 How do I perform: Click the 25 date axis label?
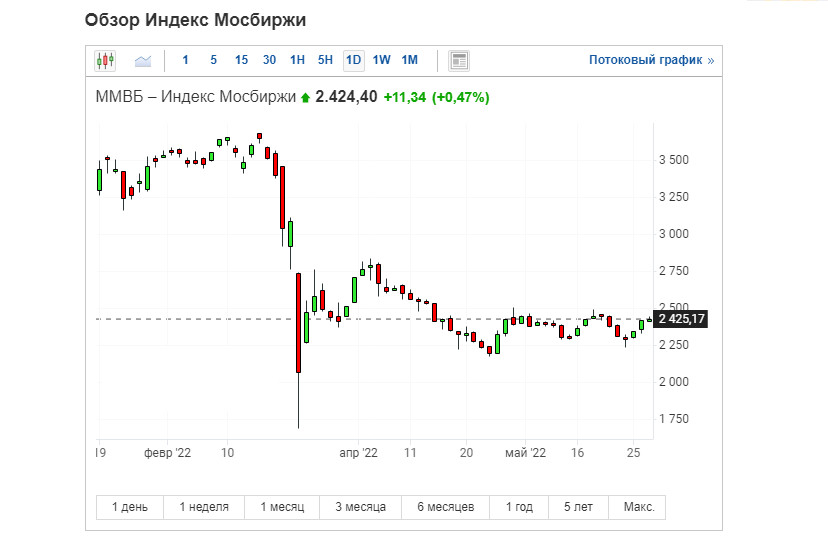click(x=633, y=453)
